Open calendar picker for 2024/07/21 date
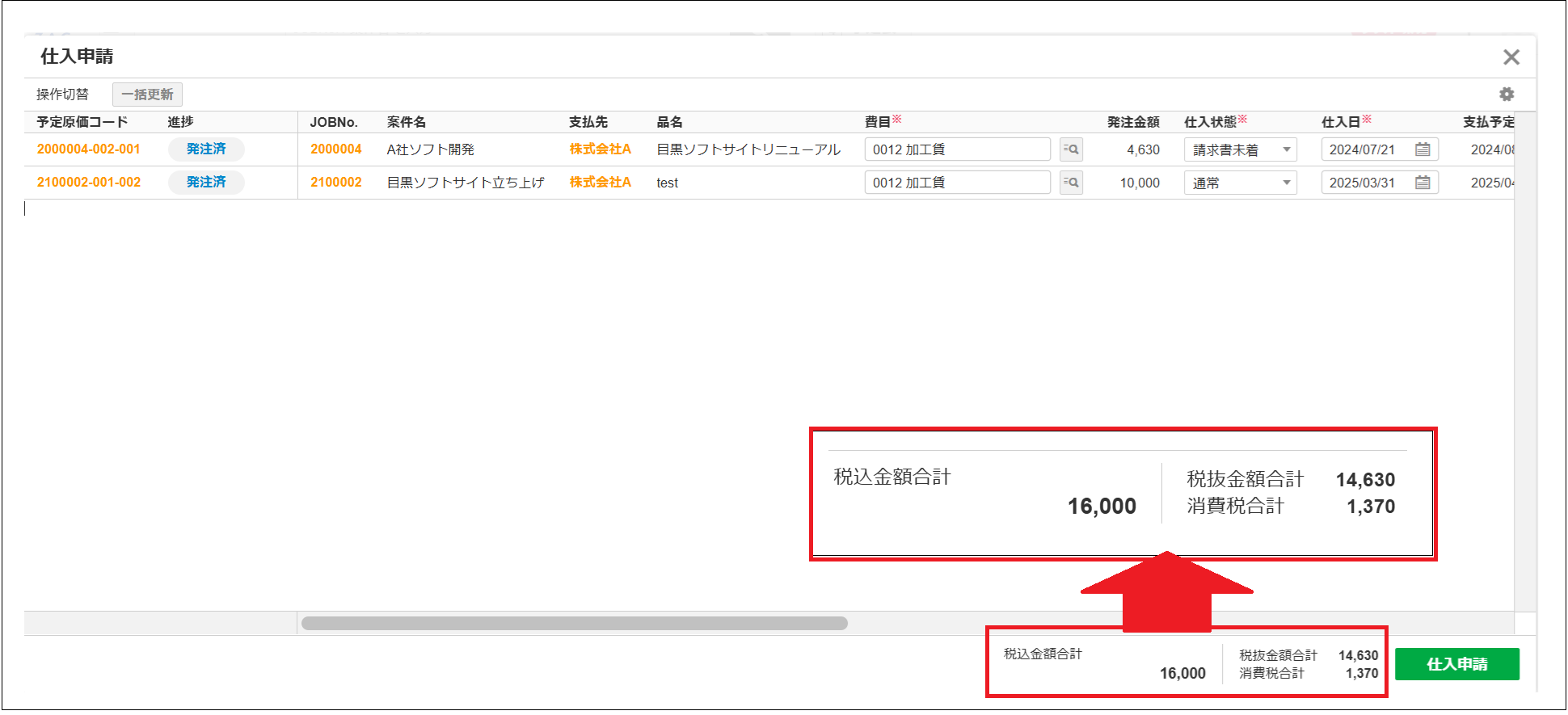Viewport: 1568px width, 715px height. (x=1423, y=149)
